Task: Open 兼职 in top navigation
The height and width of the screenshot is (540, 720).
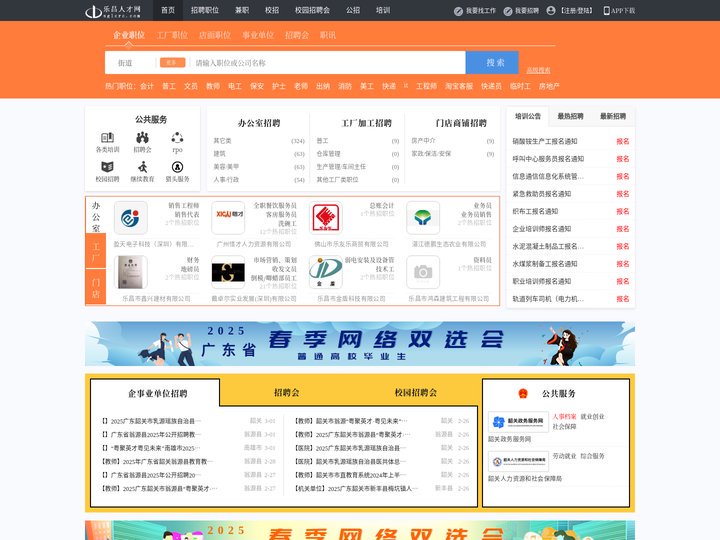Action: coord(242,10)
